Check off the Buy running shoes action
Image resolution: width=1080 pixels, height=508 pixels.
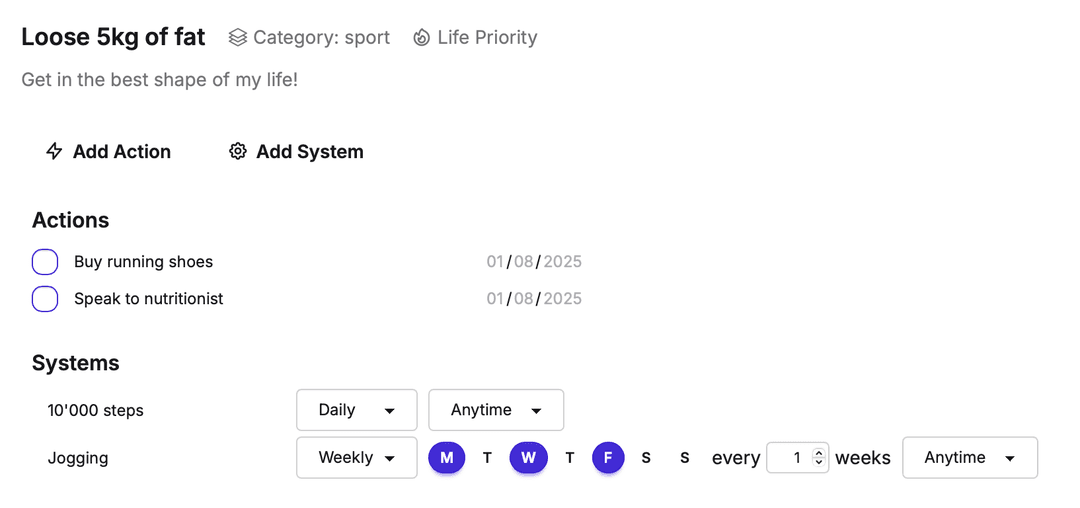point(45,262)
